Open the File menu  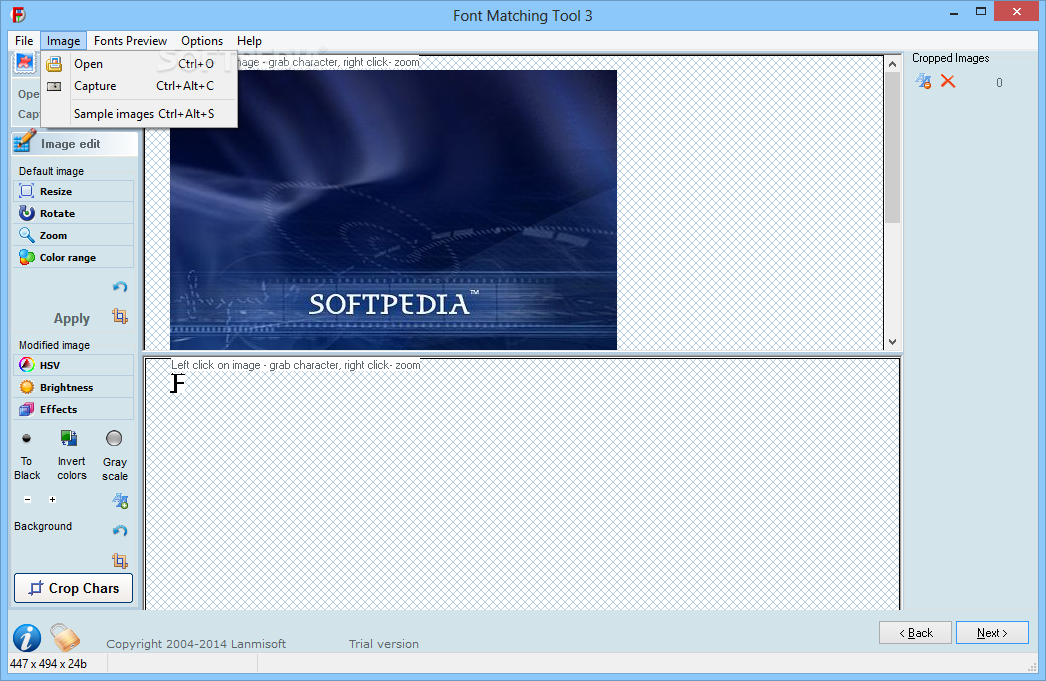pyautogui.click(x=24, y=41)
